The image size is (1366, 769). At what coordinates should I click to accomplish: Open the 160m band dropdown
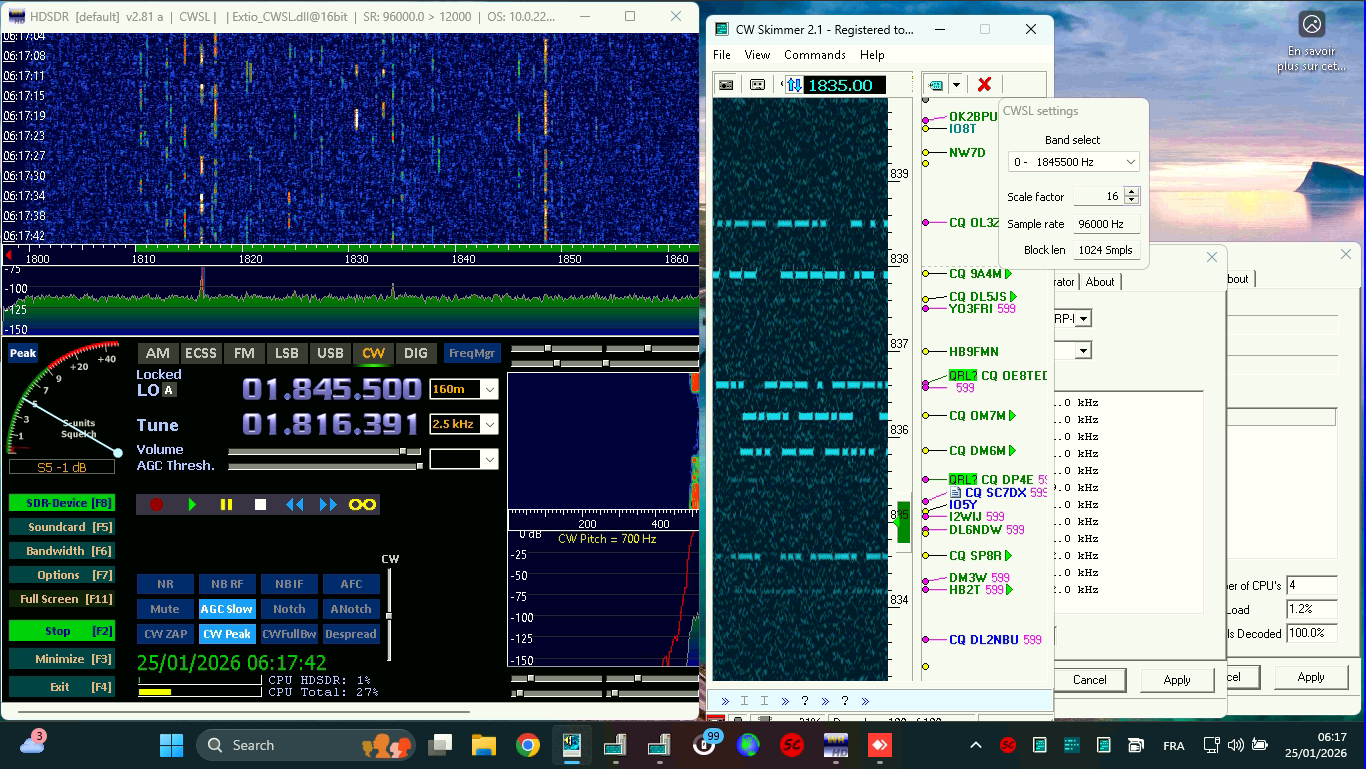pos(489,389)
